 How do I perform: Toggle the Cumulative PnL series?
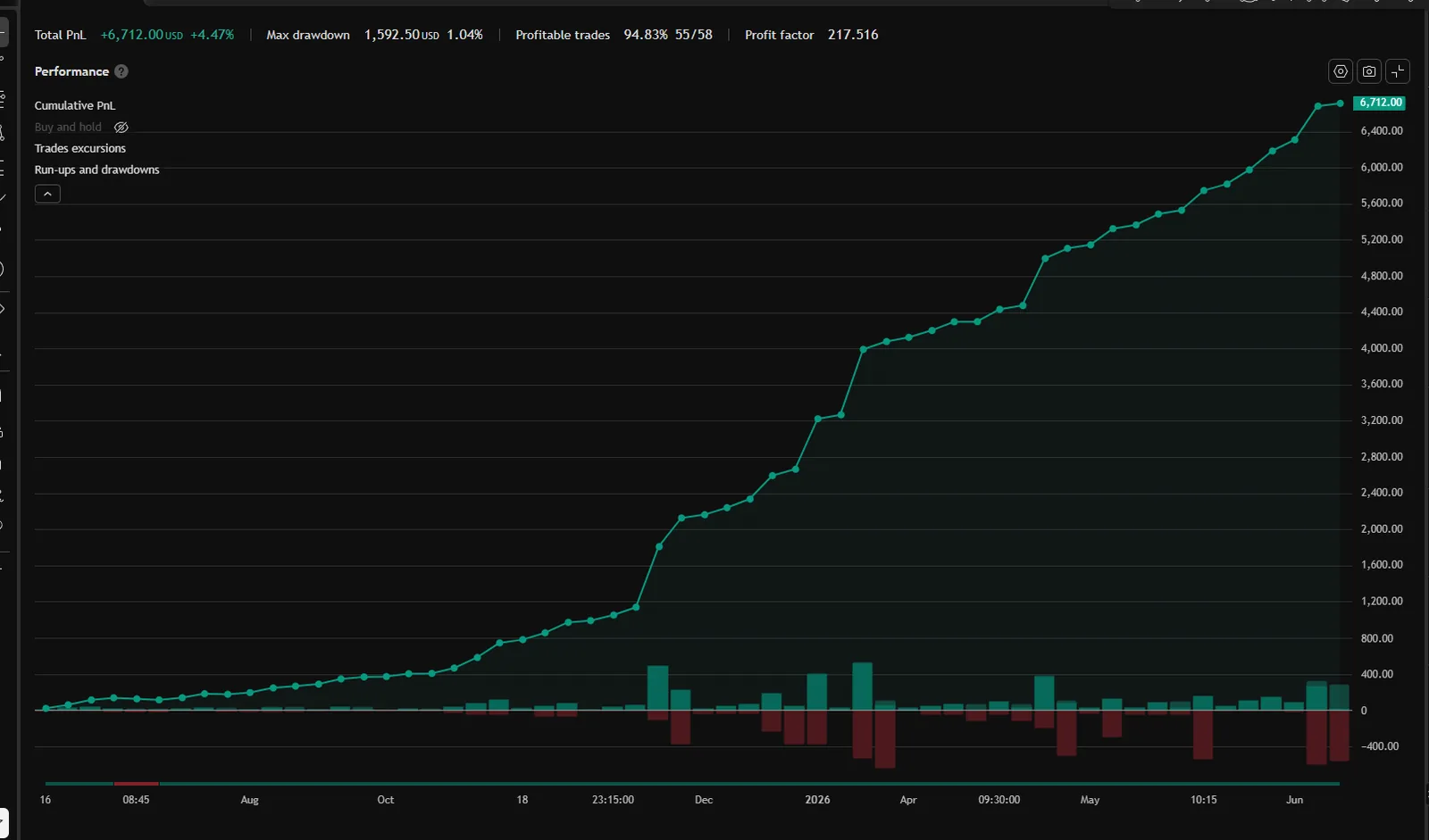click(75, 105)
